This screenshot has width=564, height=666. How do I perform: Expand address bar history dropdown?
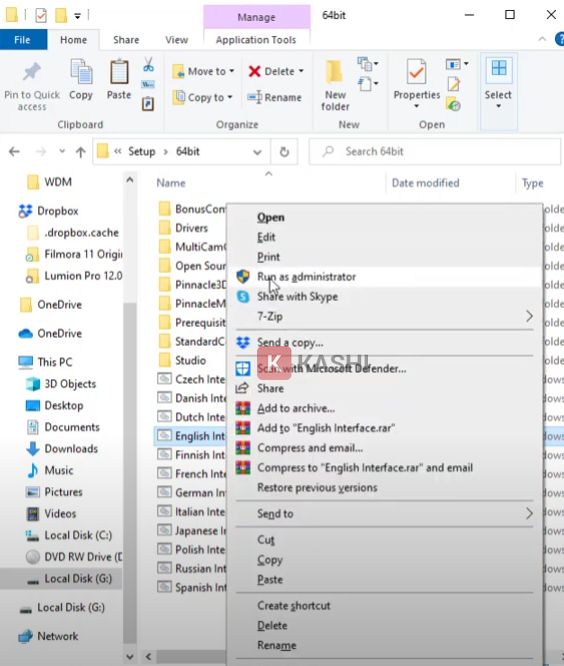[x=257, y=152]
